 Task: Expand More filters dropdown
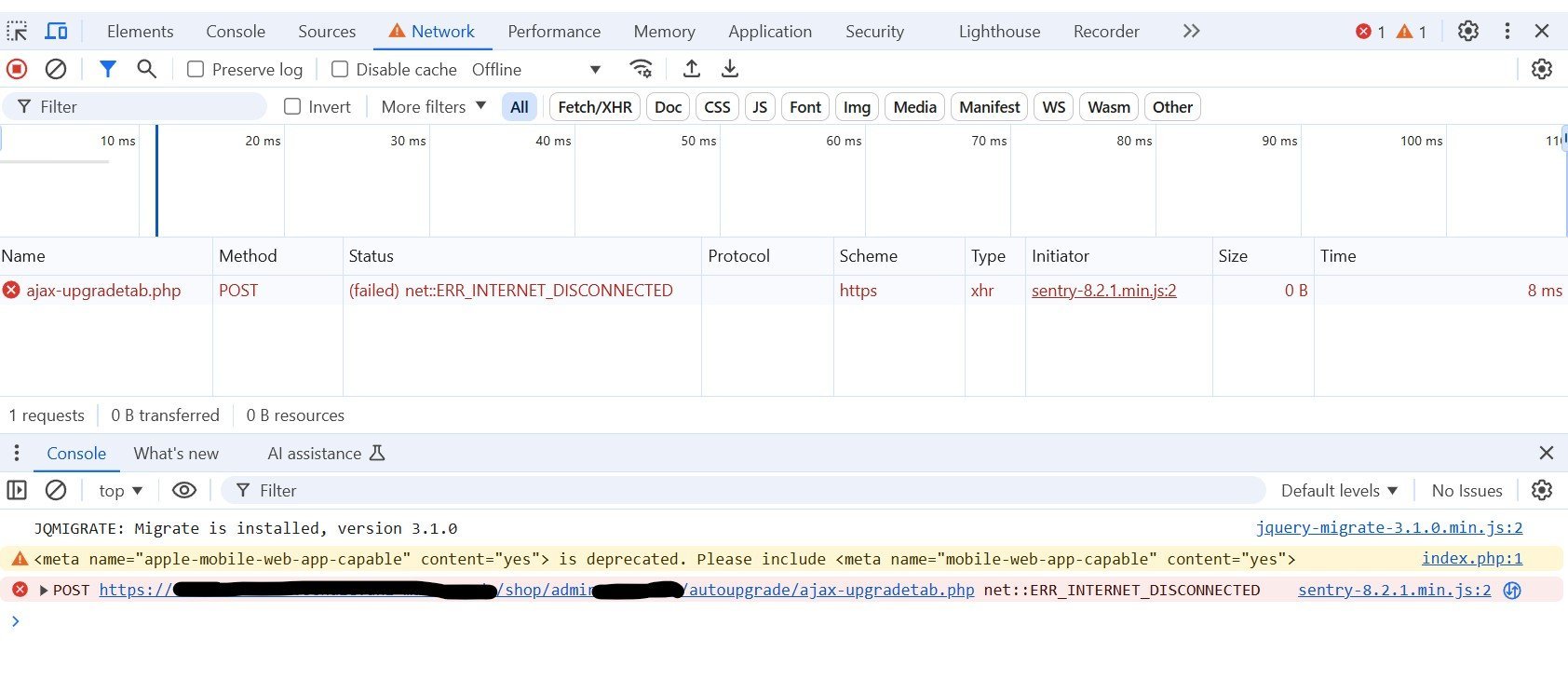point(433,107)
